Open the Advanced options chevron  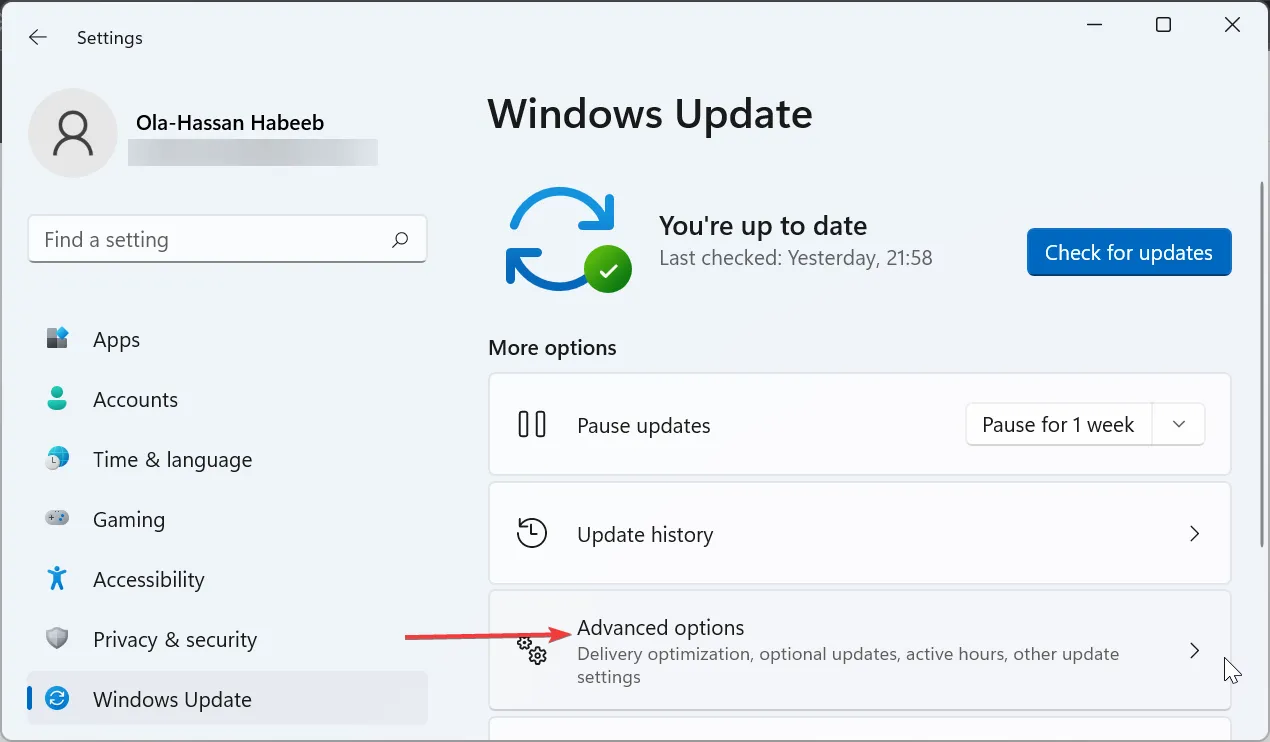[x=1194, y=650]
